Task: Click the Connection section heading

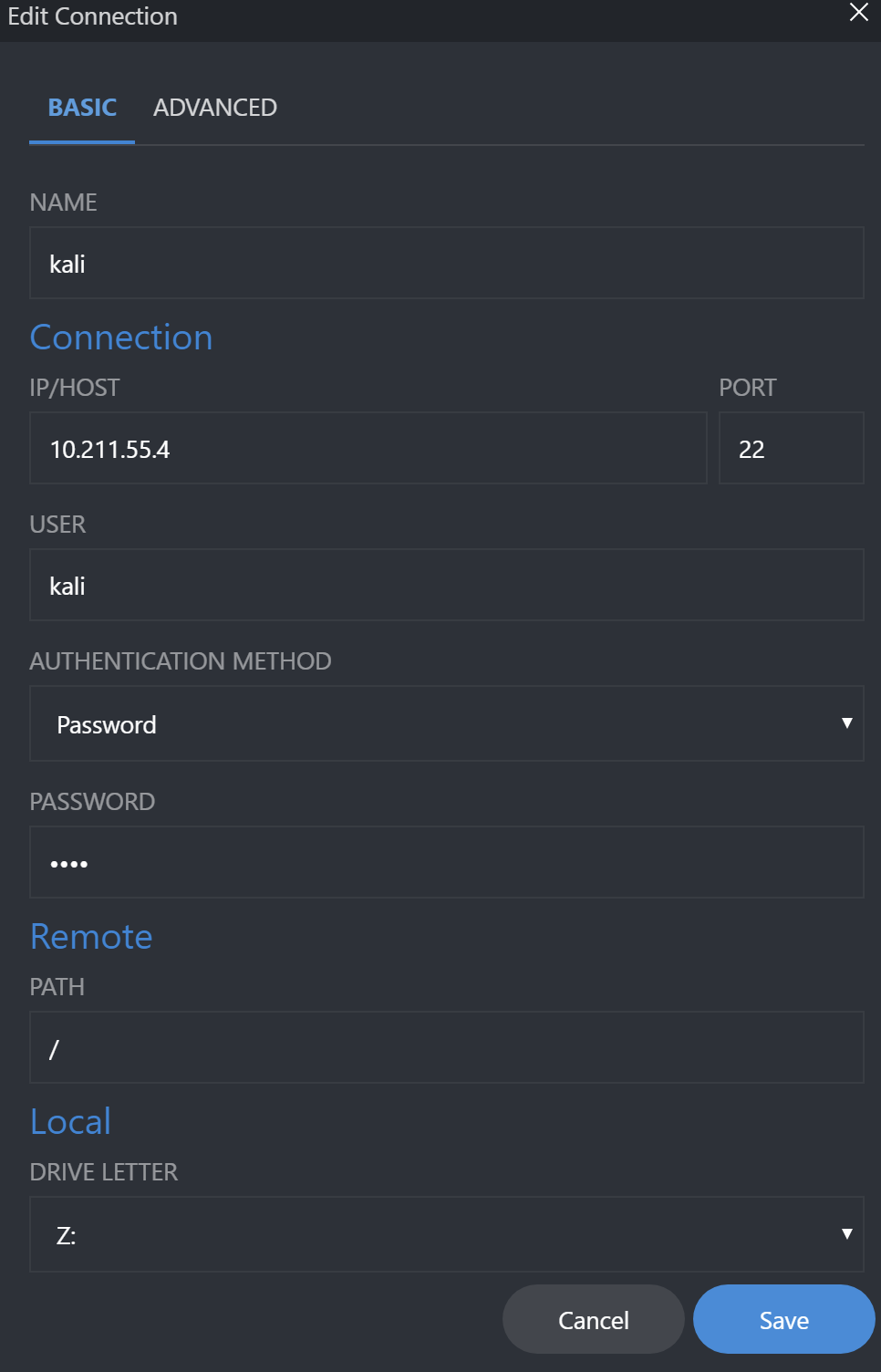Action: (x=121, y=338)
